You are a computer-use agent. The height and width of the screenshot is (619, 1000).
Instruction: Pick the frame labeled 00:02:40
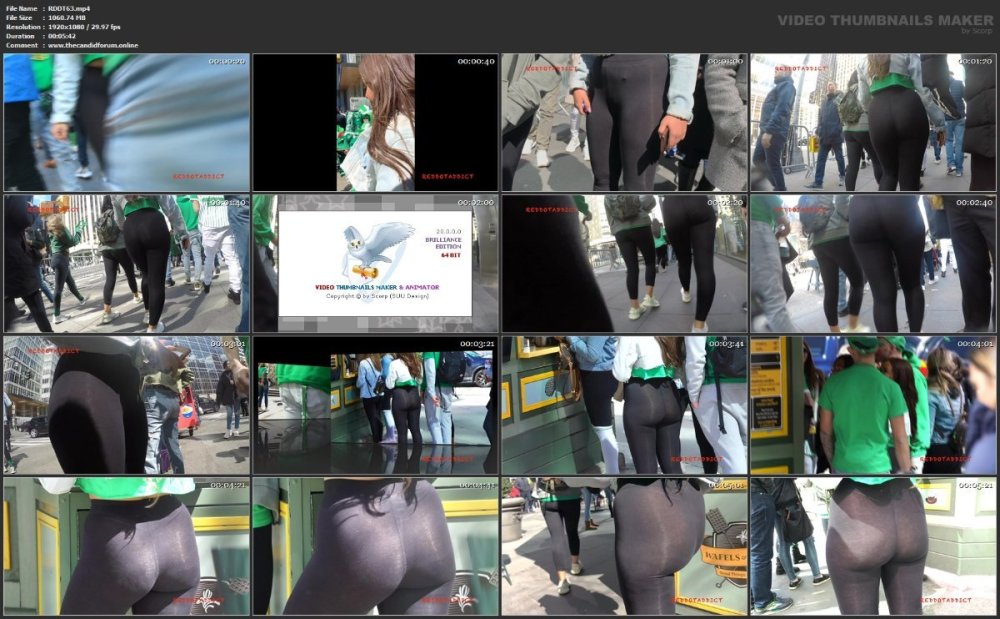[x=873, y=264]
